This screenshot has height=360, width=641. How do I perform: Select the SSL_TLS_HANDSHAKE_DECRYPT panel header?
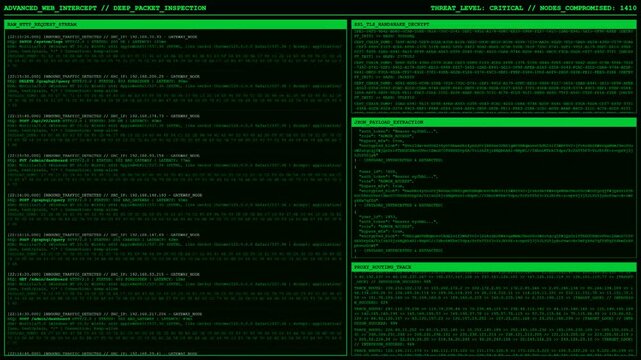494,25
